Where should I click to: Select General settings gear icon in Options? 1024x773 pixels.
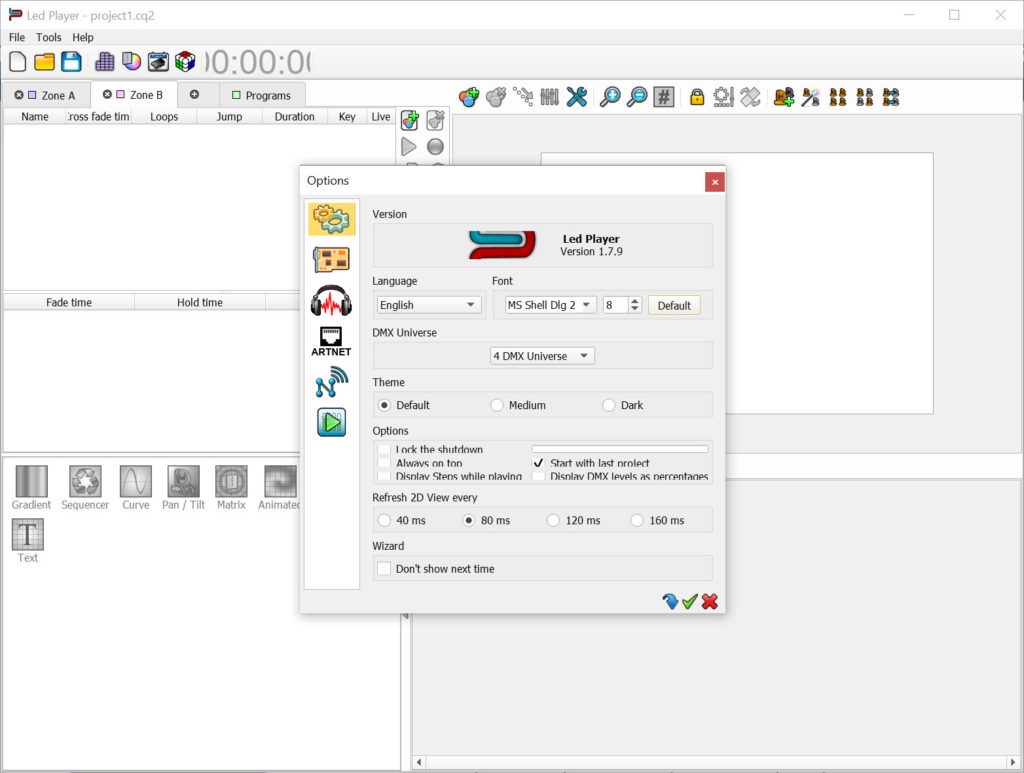coord(332,219)
